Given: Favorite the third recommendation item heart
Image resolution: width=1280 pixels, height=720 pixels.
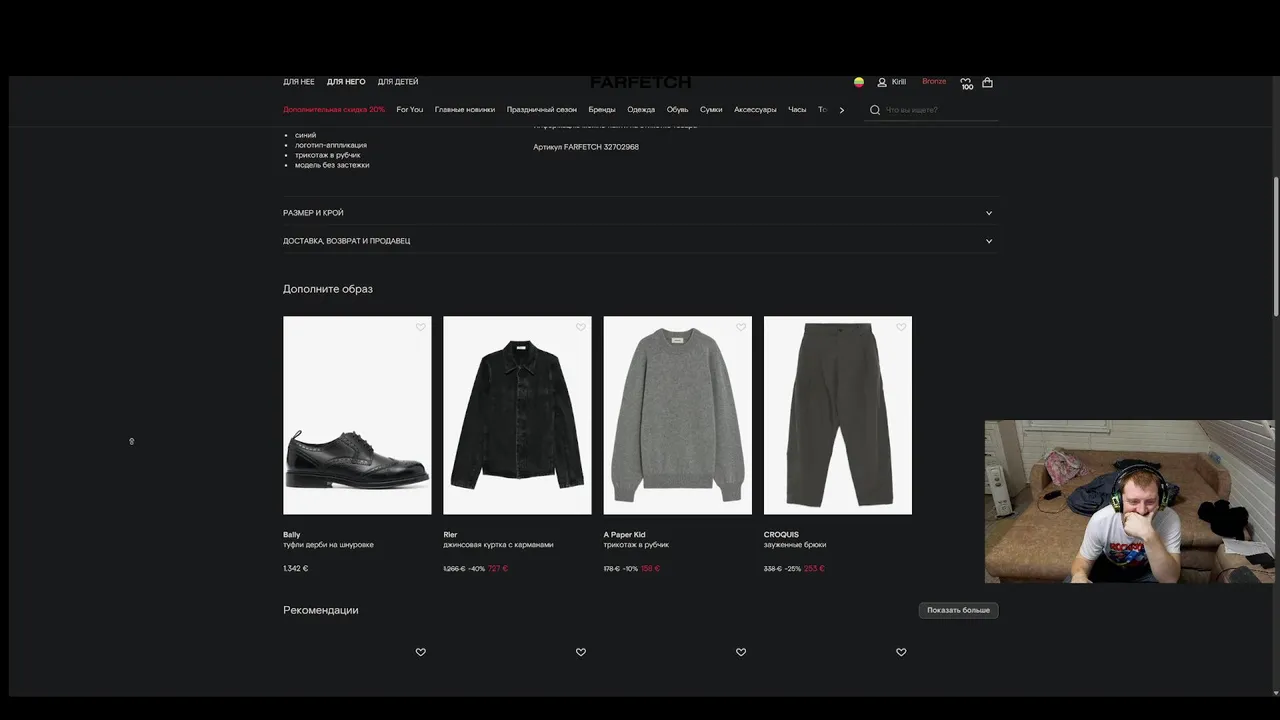Looking at the screenshot, I should click(741, 652).
